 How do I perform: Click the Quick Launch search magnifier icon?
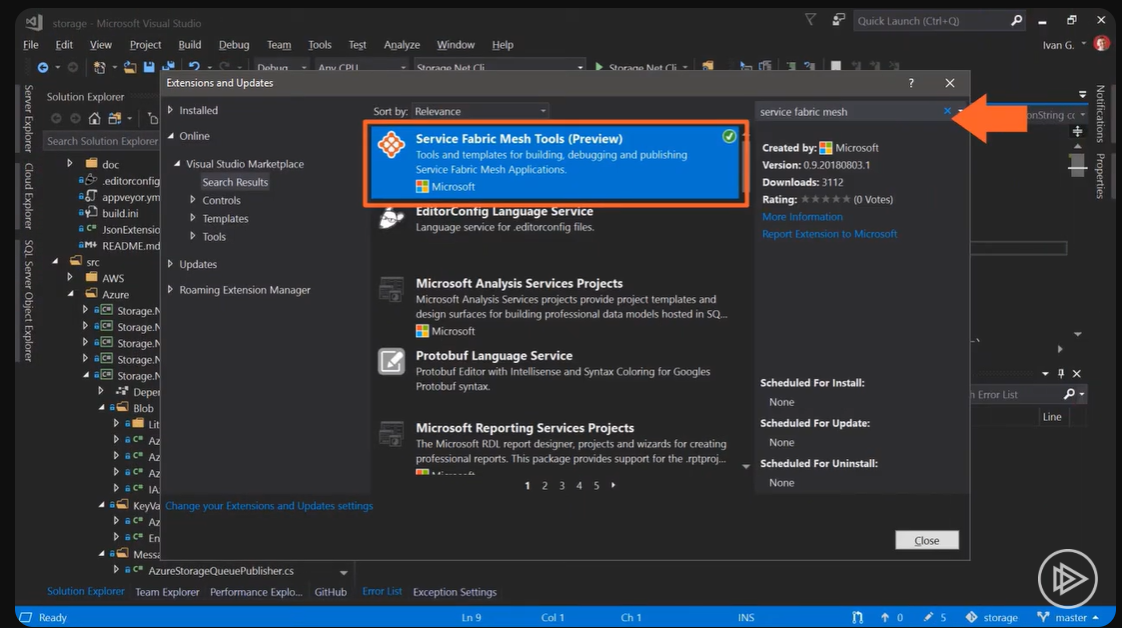(1016, 21)
